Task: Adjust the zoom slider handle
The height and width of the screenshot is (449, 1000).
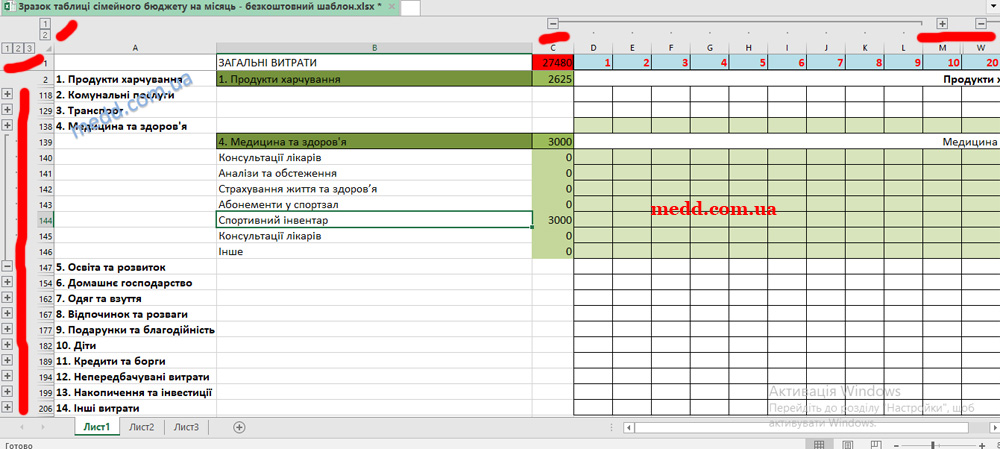Action: tap(934, 445)
